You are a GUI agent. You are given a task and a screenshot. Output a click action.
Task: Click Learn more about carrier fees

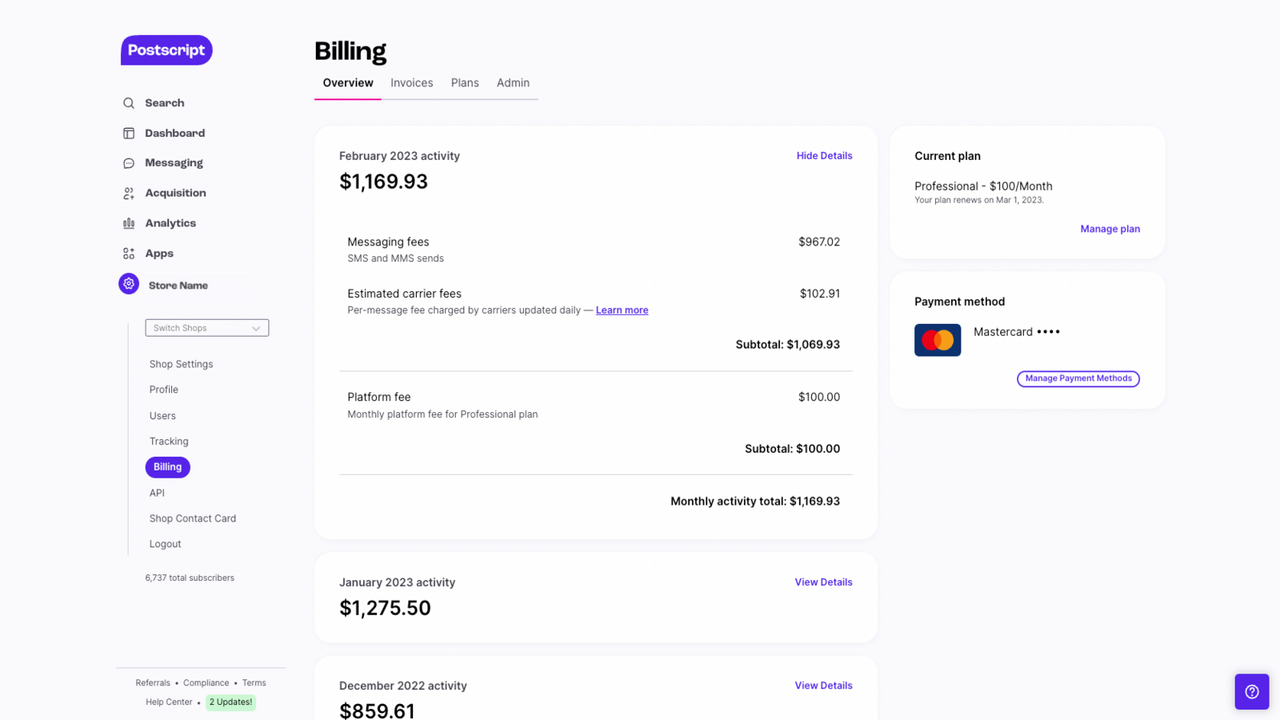coord(622,310)
